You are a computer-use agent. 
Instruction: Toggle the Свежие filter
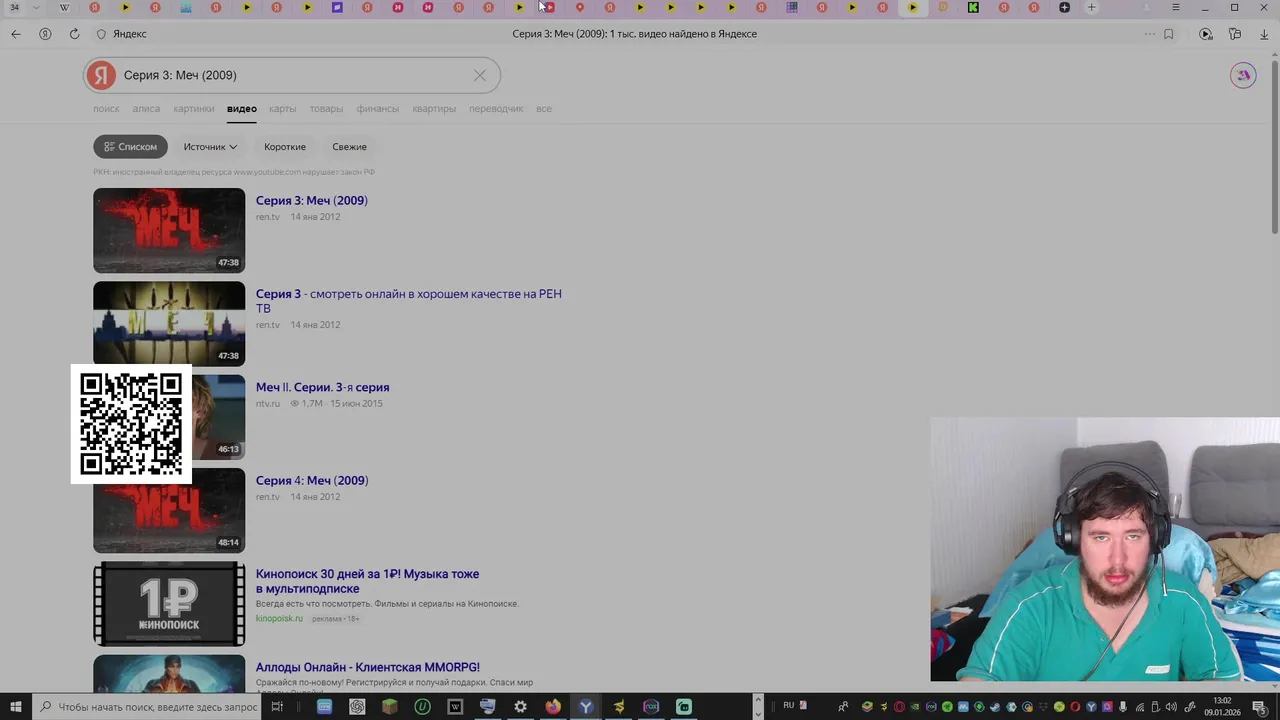pos(349,147)
